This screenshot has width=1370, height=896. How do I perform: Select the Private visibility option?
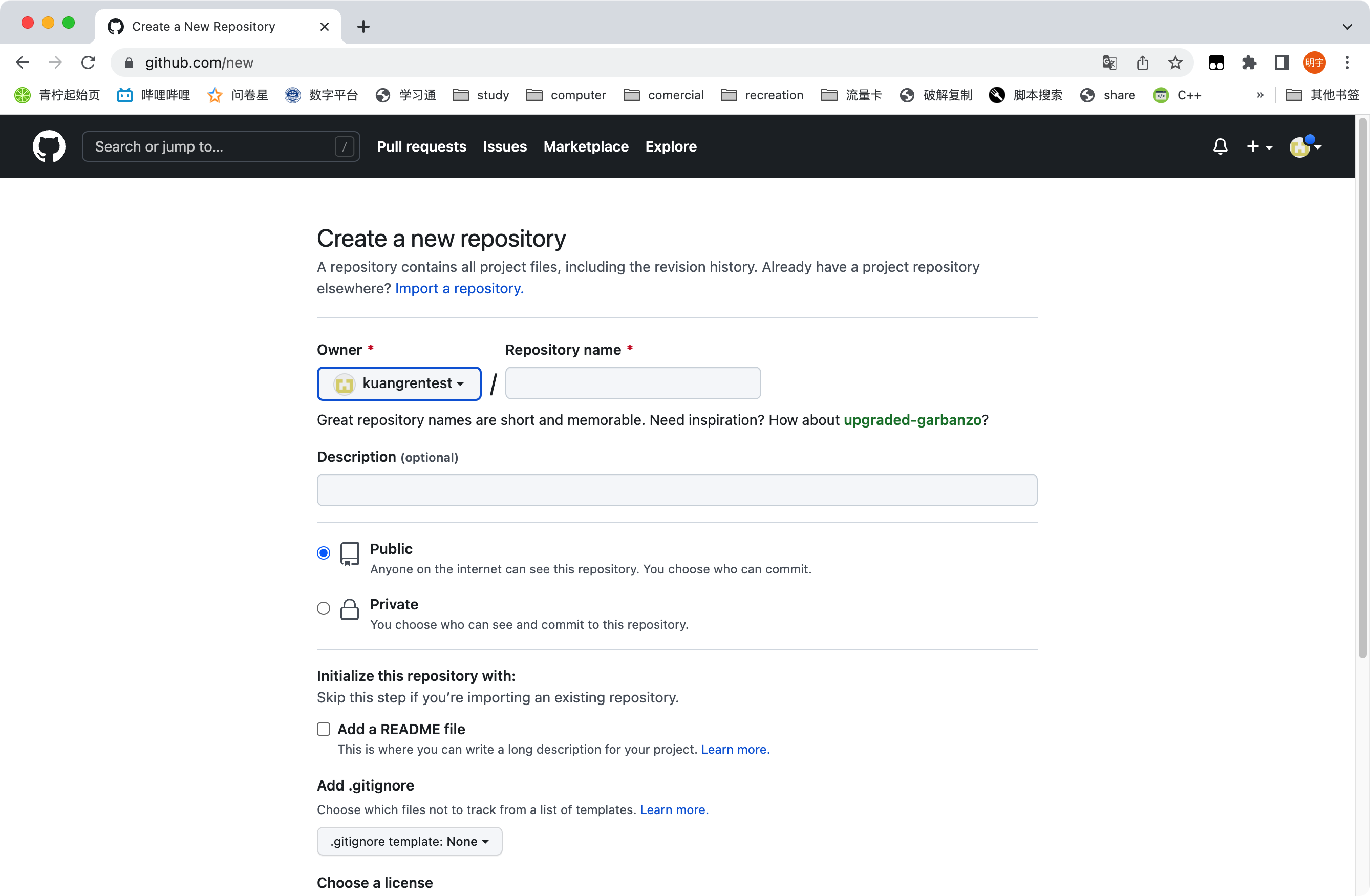coord(324,608)
